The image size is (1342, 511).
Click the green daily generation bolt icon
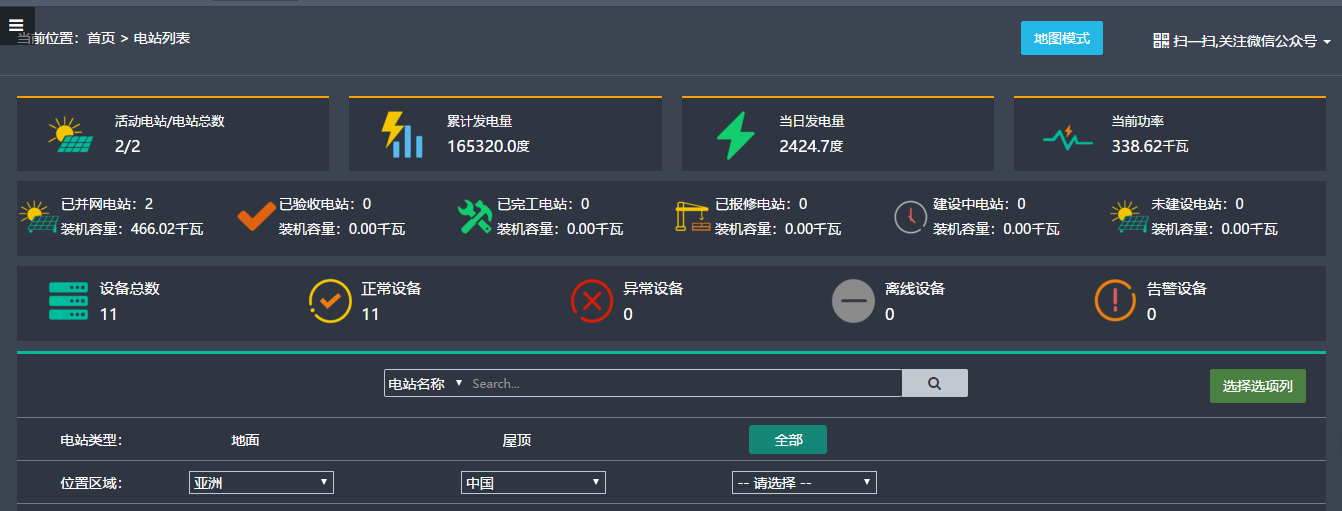(736, 135)
